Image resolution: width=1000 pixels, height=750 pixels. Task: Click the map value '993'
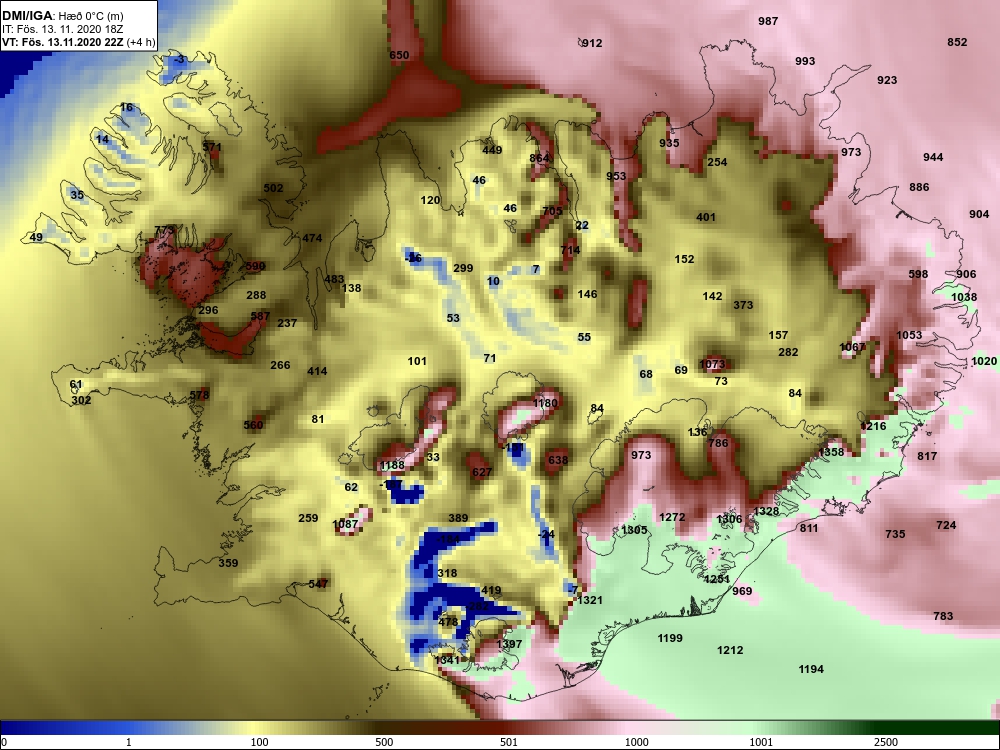coord(805,61)
